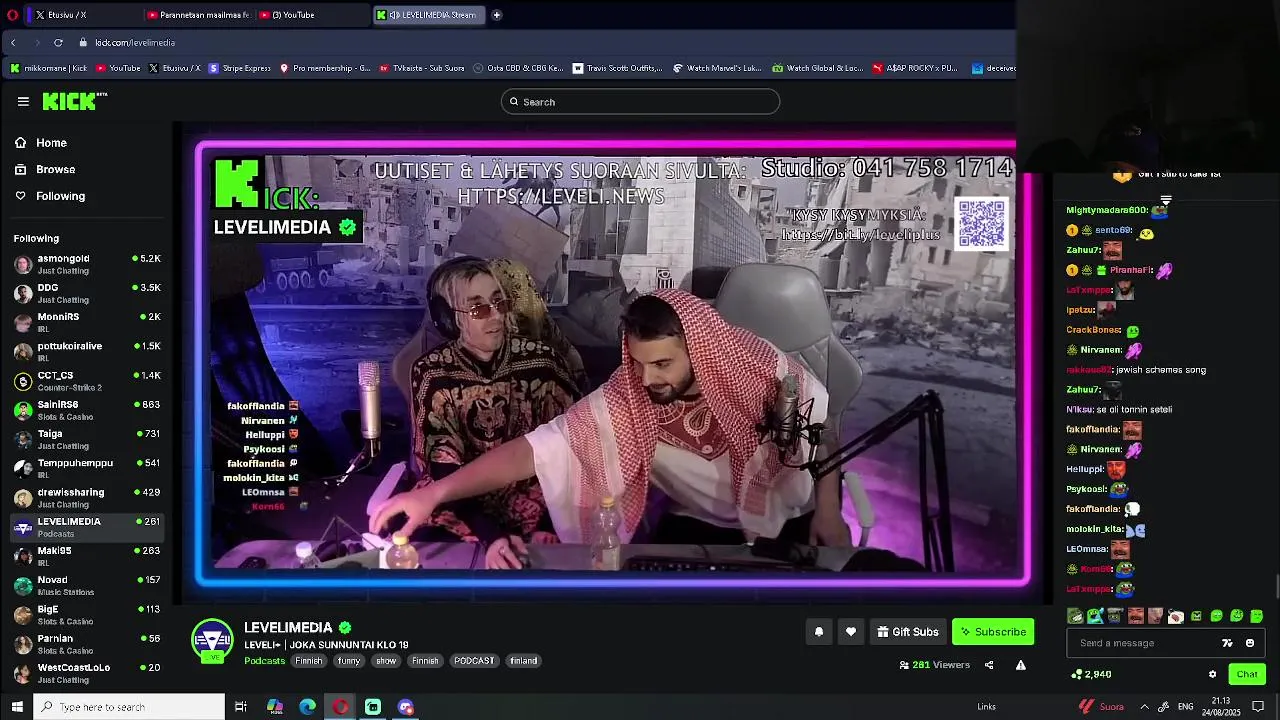The height and width of the screenshot is (720, 1280).
Task: Click the Kick logo in the header
Action: pyautogui.click(x=74, y=101)
